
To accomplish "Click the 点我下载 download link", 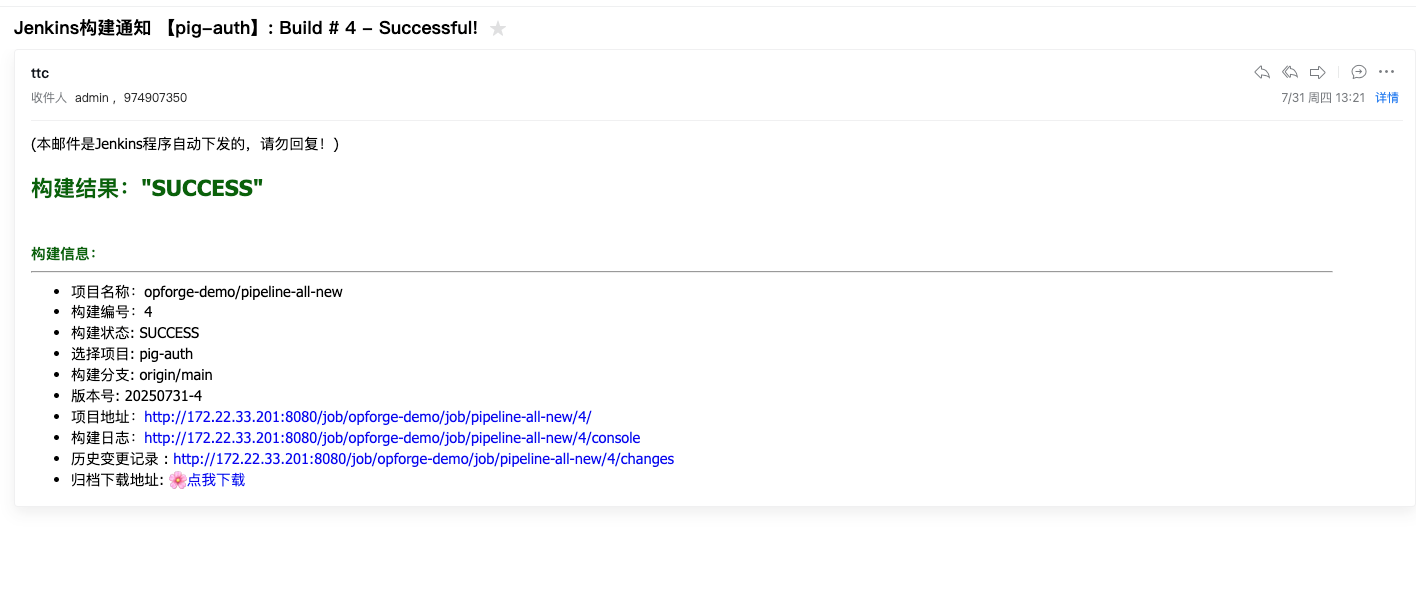I will (216, 480).
